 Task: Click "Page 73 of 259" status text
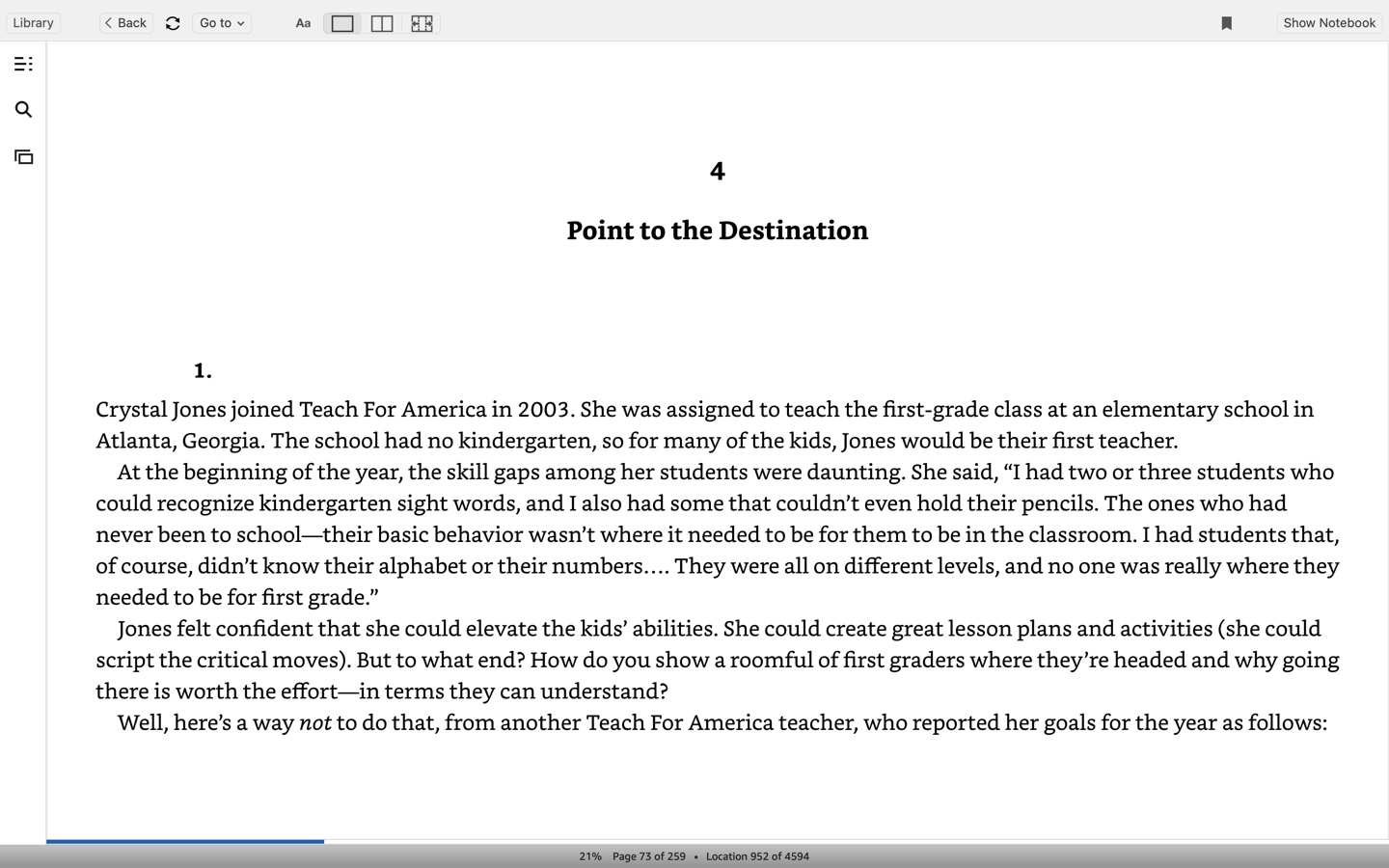coord(649,856)
